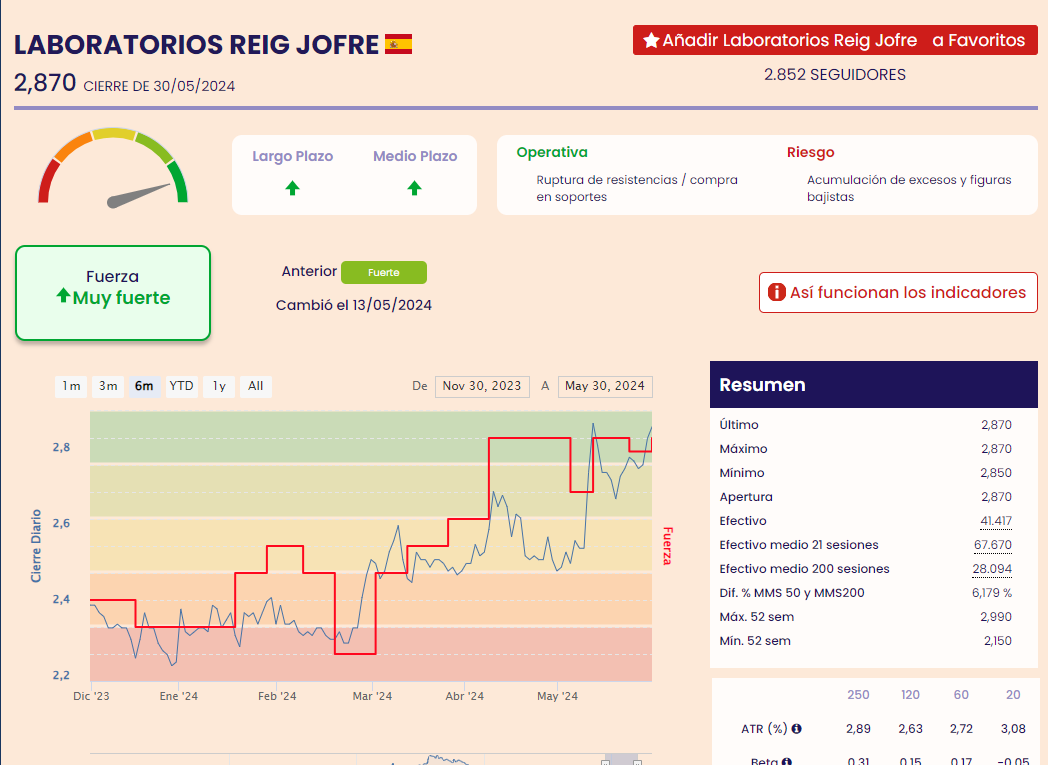Select the 6m chart range

coord(144,386)
